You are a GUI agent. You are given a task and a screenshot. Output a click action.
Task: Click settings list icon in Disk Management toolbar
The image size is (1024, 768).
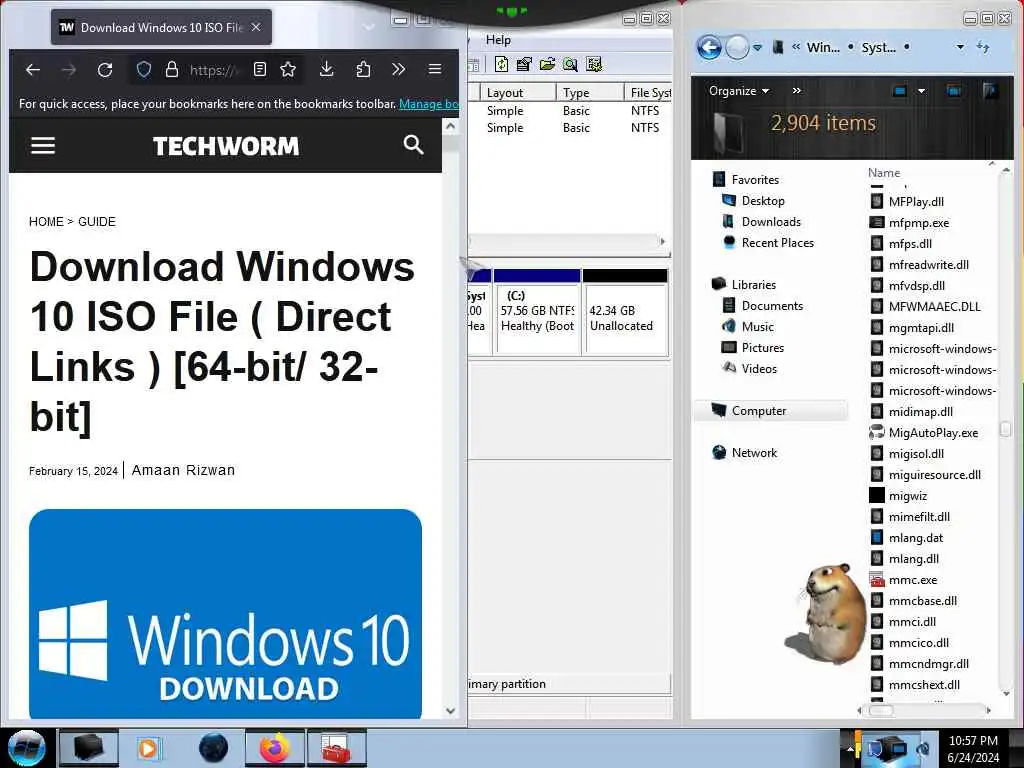click(594, 64)
